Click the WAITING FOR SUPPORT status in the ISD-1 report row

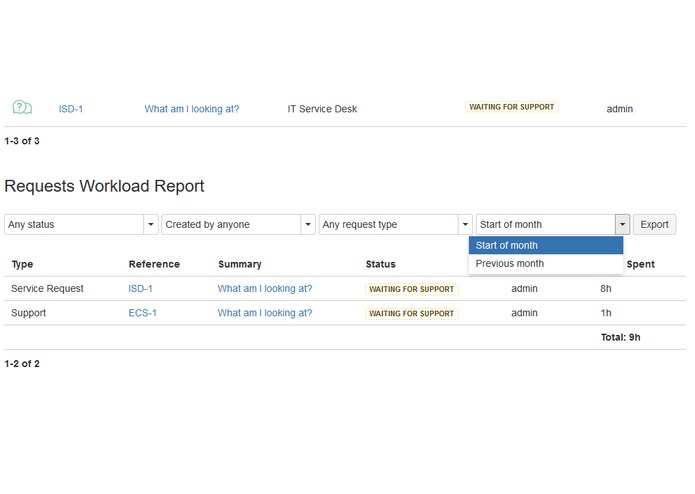[x=411, y=289]
